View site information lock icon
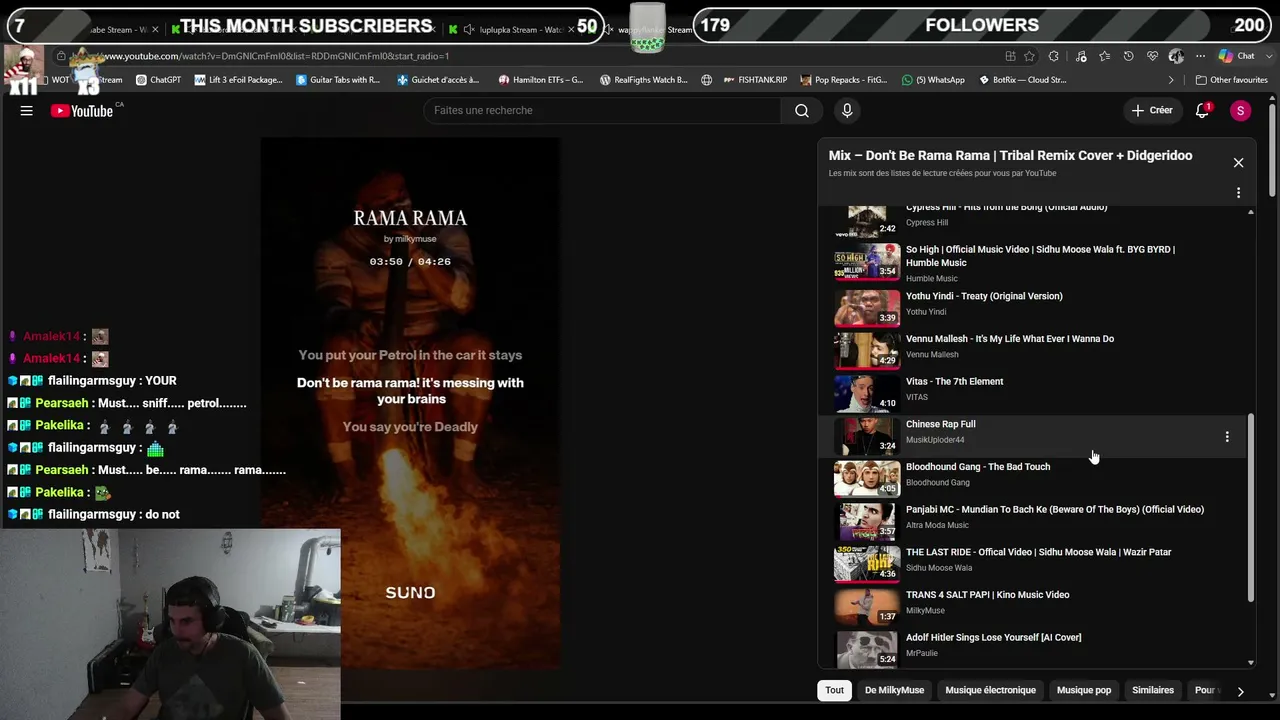 62,56
